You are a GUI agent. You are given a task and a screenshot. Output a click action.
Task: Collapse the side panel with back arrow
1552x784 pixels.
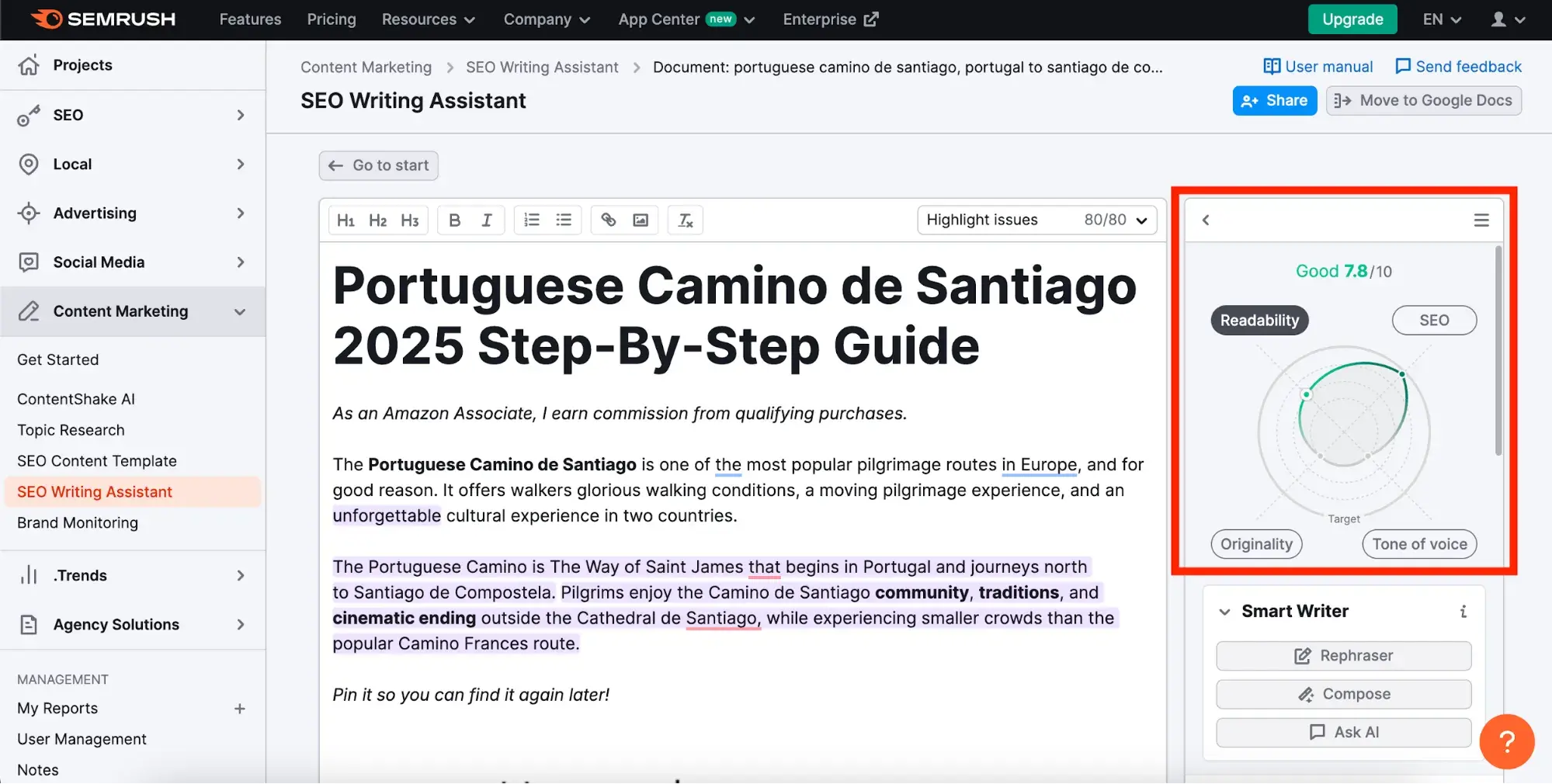coord(1206,220)
